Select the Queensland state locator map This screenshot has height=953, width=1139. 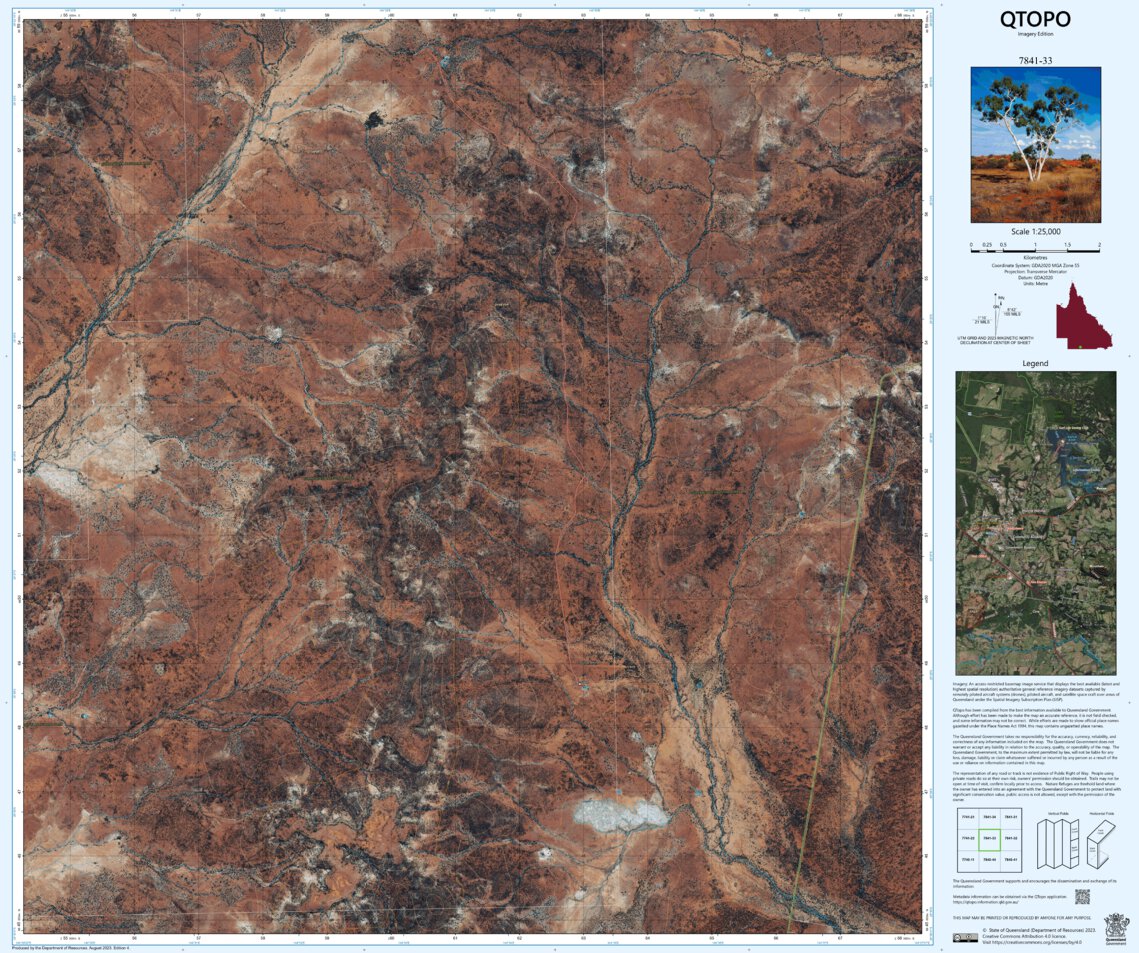click(1084, 316)
